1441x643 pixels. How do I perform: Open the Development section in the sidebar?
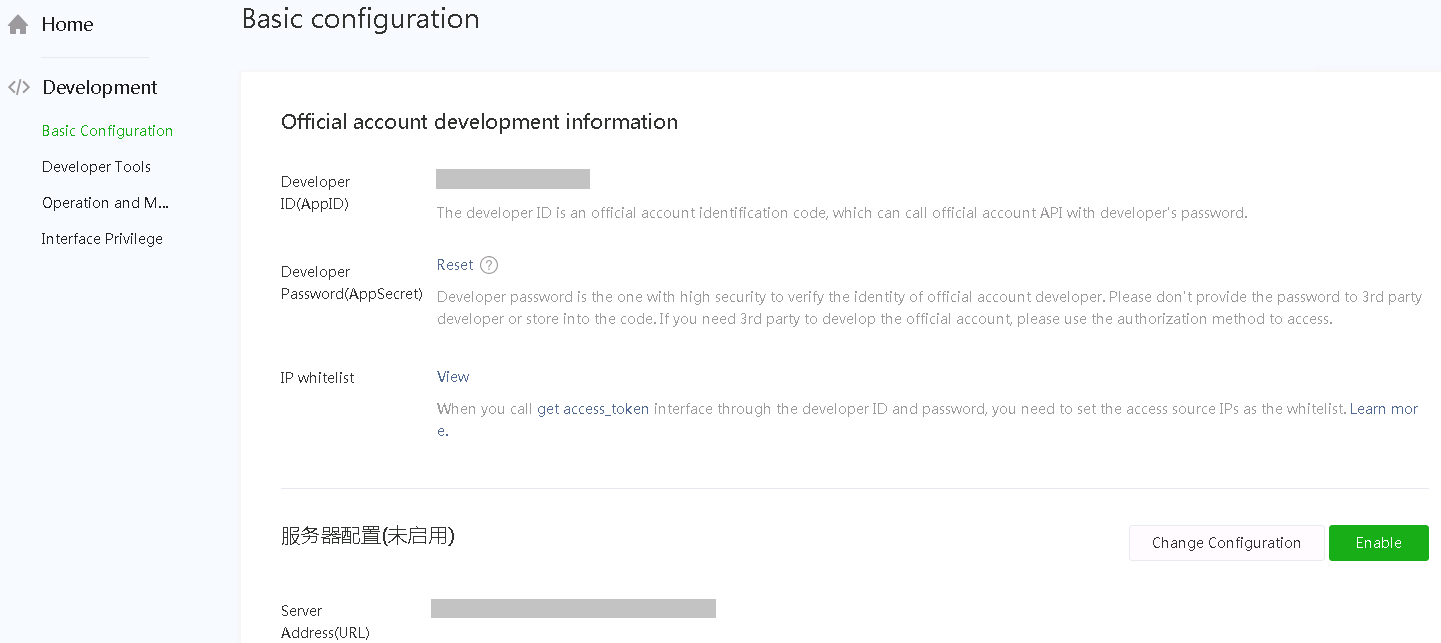point(100,87)
